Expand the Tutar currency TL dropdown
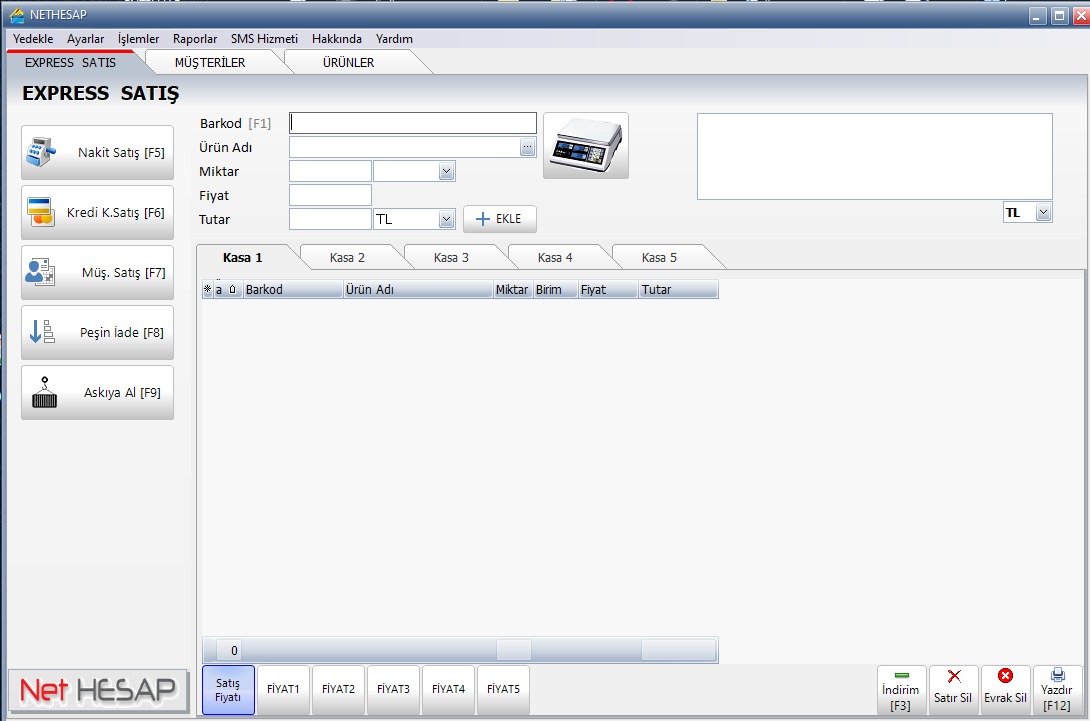Viewport: 1090px width, 721px height. tap(446, 219)
